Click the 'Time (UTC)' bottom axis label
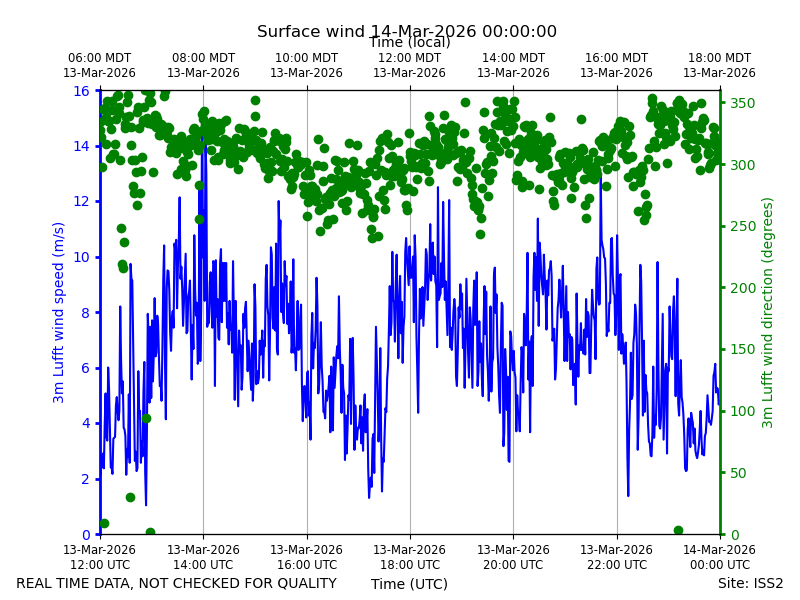The height and width of the screenshot is (600, 800). point(409,584)
